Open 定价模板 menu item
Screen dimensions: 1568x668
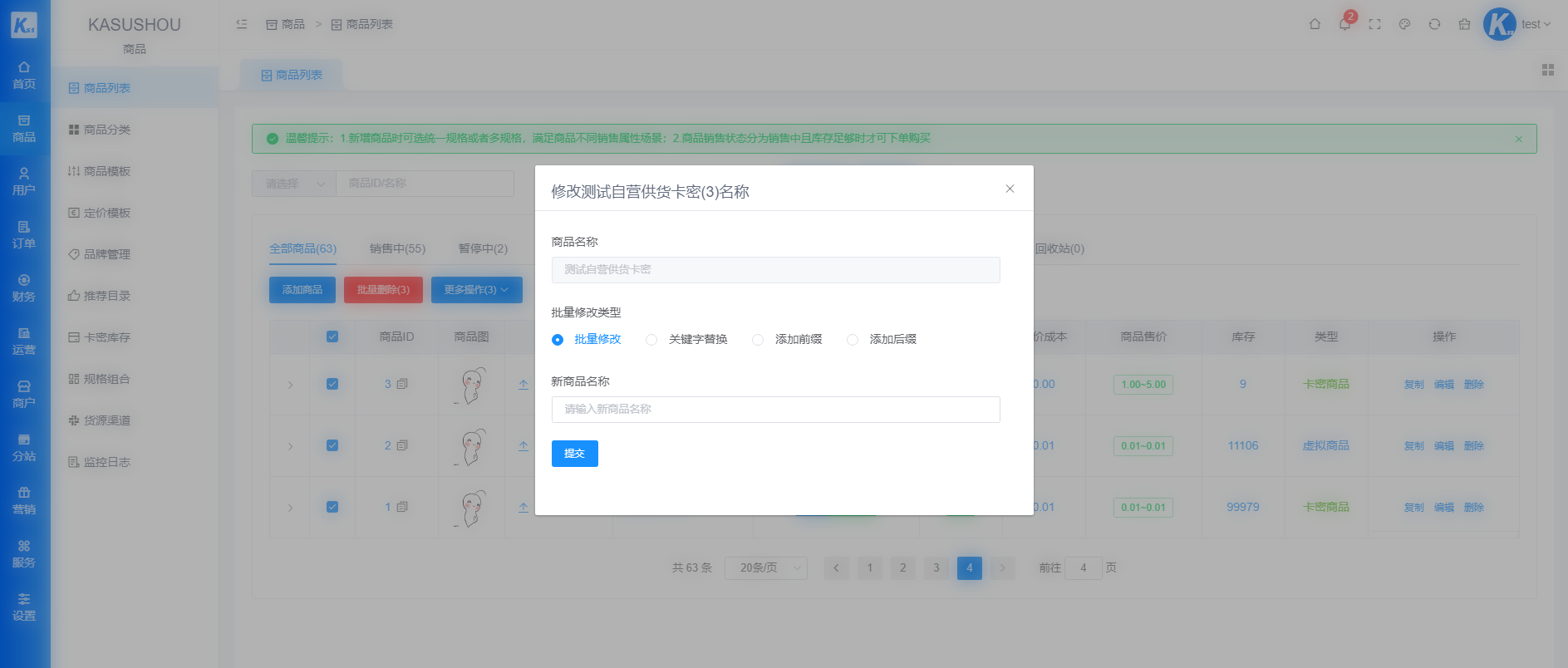(x=135, y=213)
